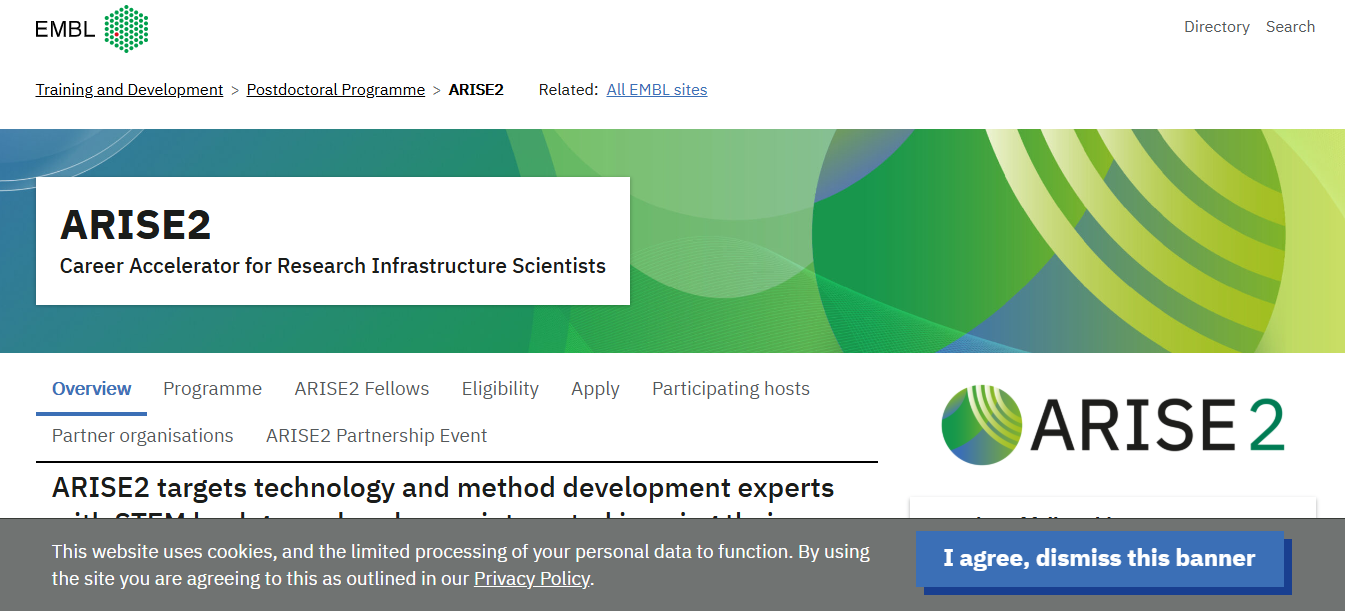Select the Overview tab

pyautogui.click(x=92, y=389)
